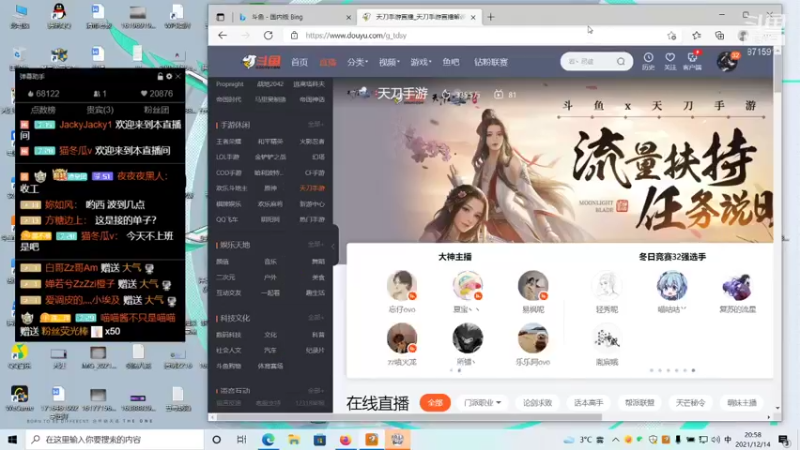Open 二次元 category in sidebar
800x450 pixels.
click(x=226, y=277)
